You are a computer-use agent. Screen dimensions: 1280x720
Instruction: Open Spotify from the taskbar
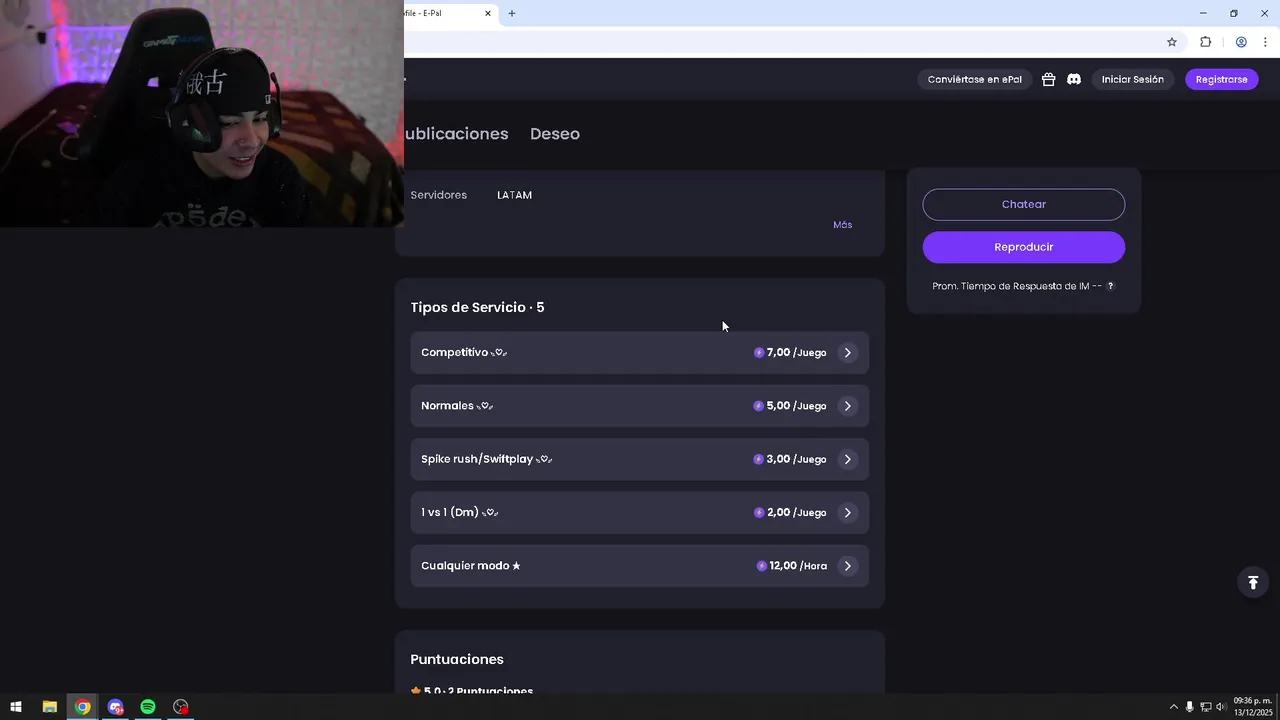(148, 707)
